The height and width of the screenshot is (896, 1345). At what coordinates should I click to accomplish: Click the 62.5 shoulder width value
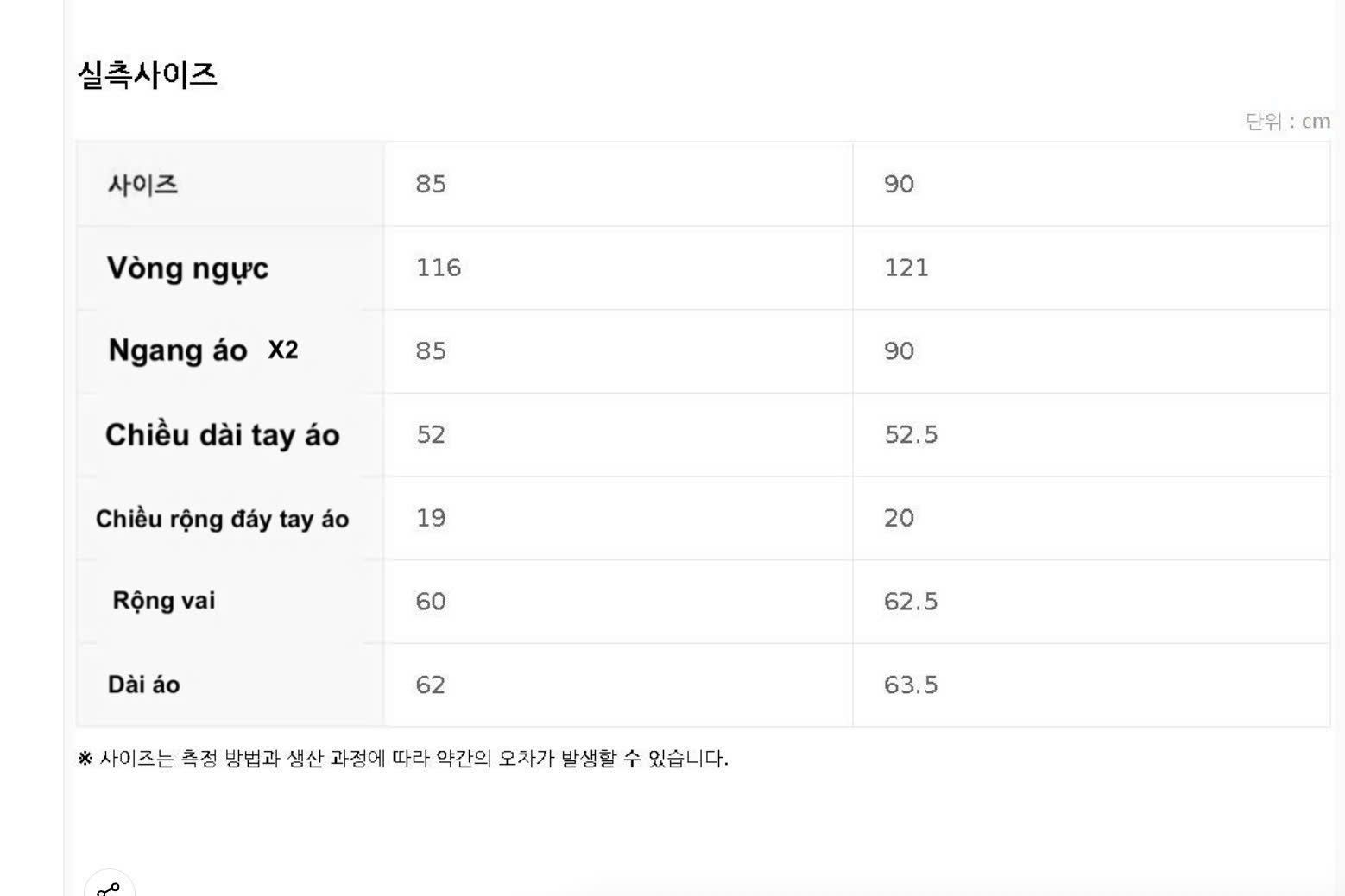point(911,601)
